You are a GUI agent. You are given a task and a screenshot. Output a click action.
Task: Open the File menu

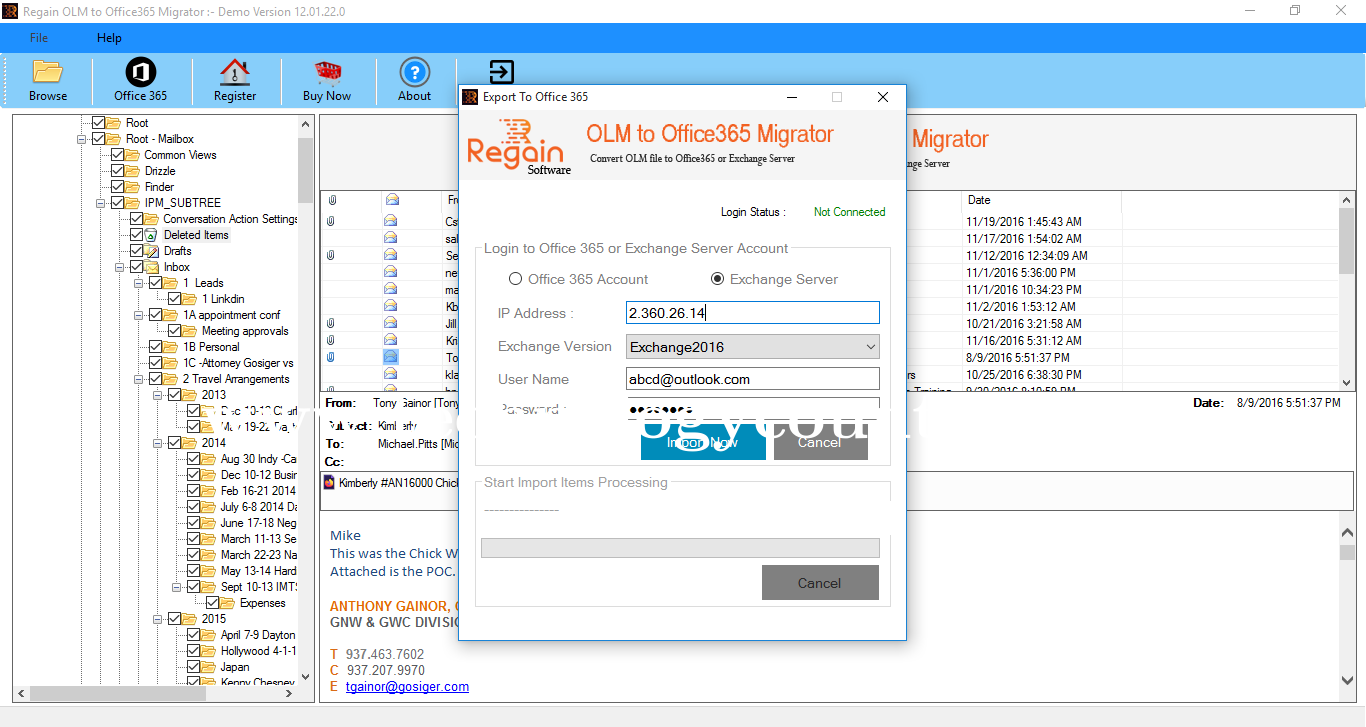click(x=39, y=38)
